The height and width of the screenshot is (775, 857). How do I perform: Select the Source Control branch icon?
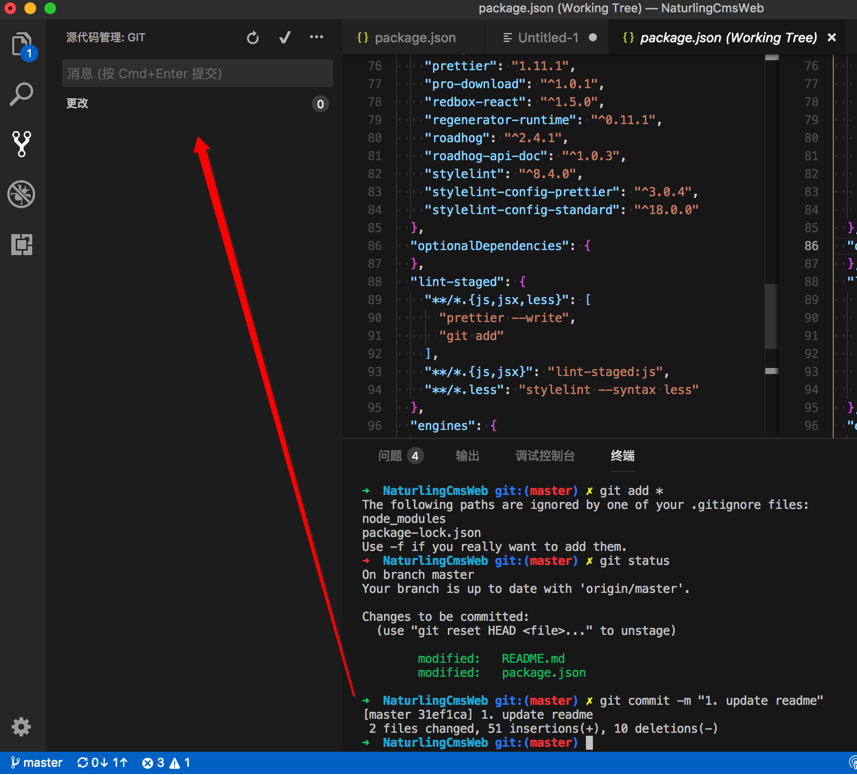(22, 144)
